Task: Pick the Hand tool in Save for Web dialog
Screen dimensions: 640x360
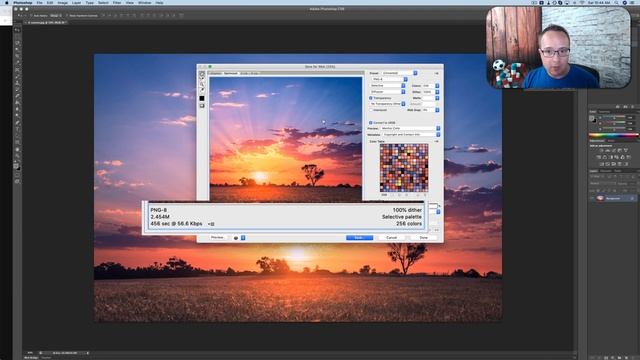Action: pyautogui.click(x=202, y=75)
